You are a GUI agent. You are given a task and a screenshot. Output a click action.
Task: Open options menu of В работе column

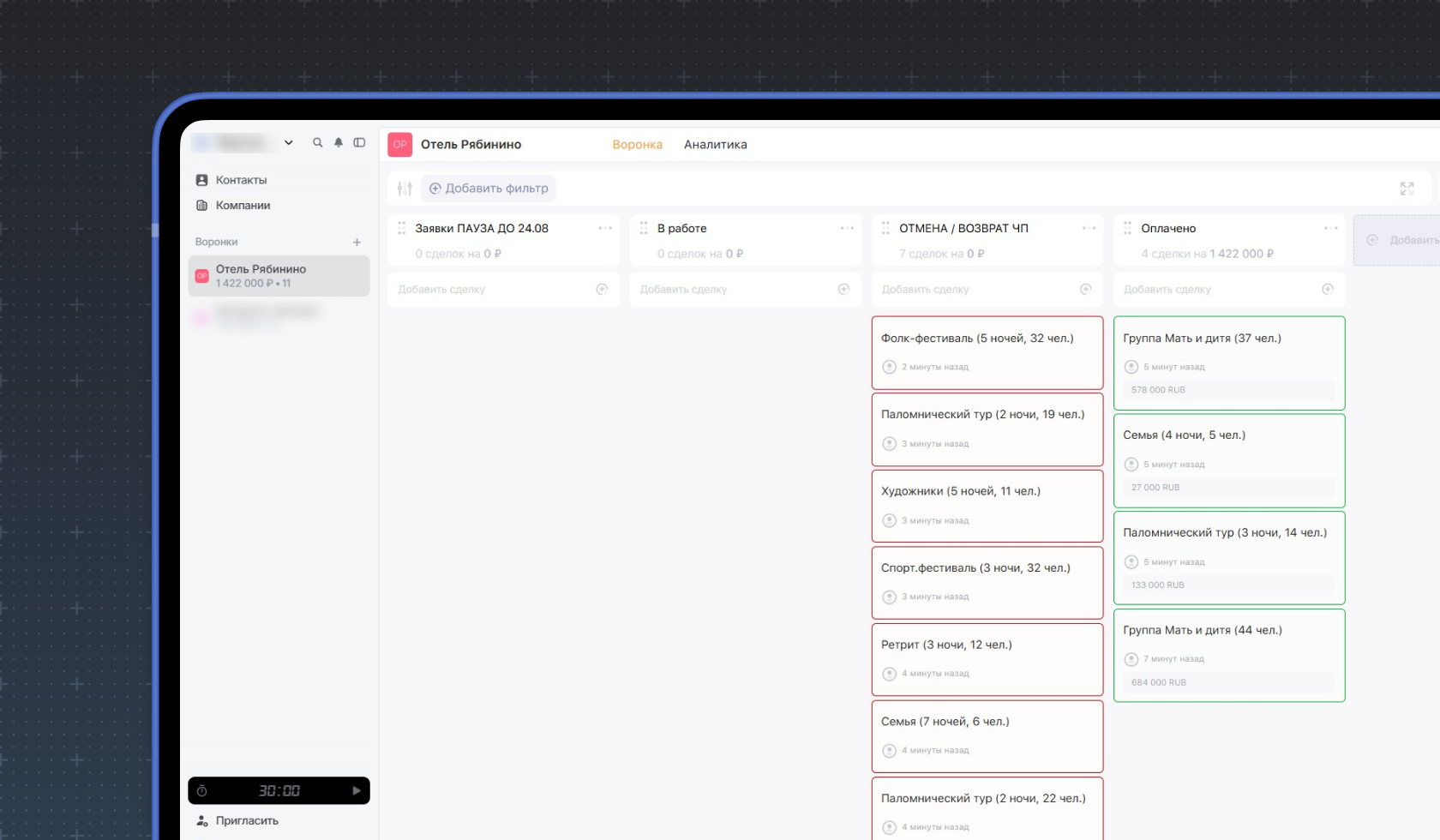[x=847, y=228]
